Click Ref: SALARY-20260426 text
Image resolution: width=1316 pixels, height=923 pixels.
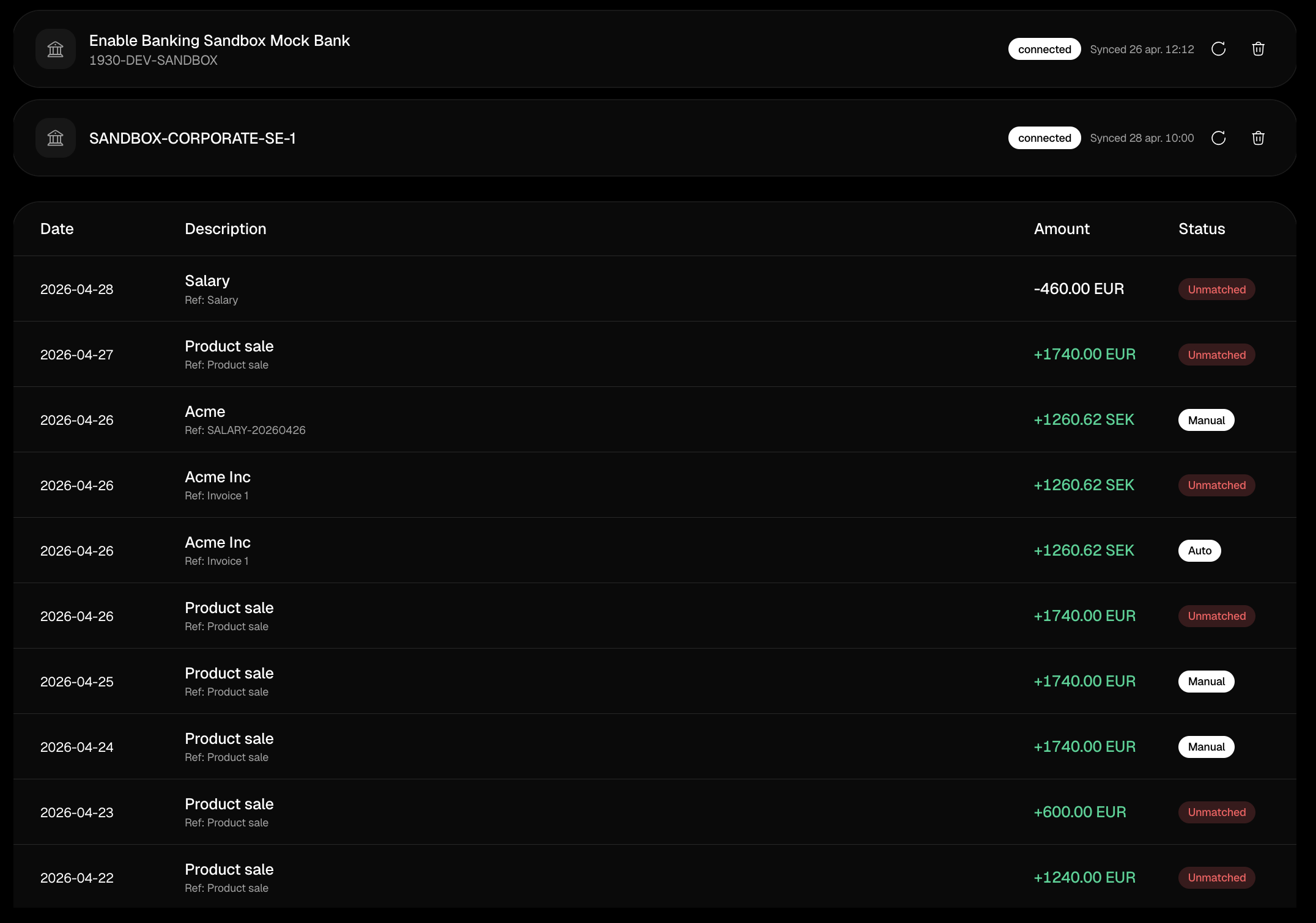coord(245,430)
